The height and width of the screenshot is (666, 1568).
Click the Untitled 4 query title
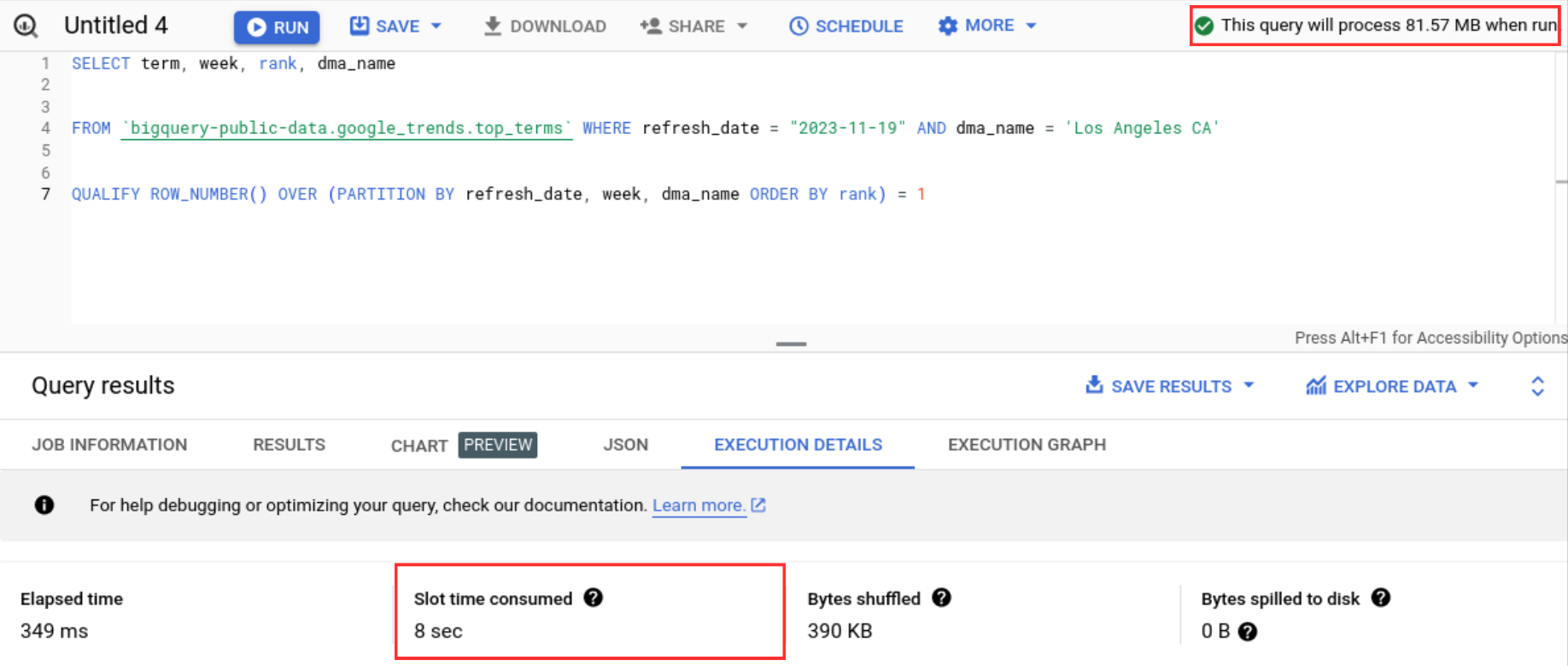click(x=116, y=26)
